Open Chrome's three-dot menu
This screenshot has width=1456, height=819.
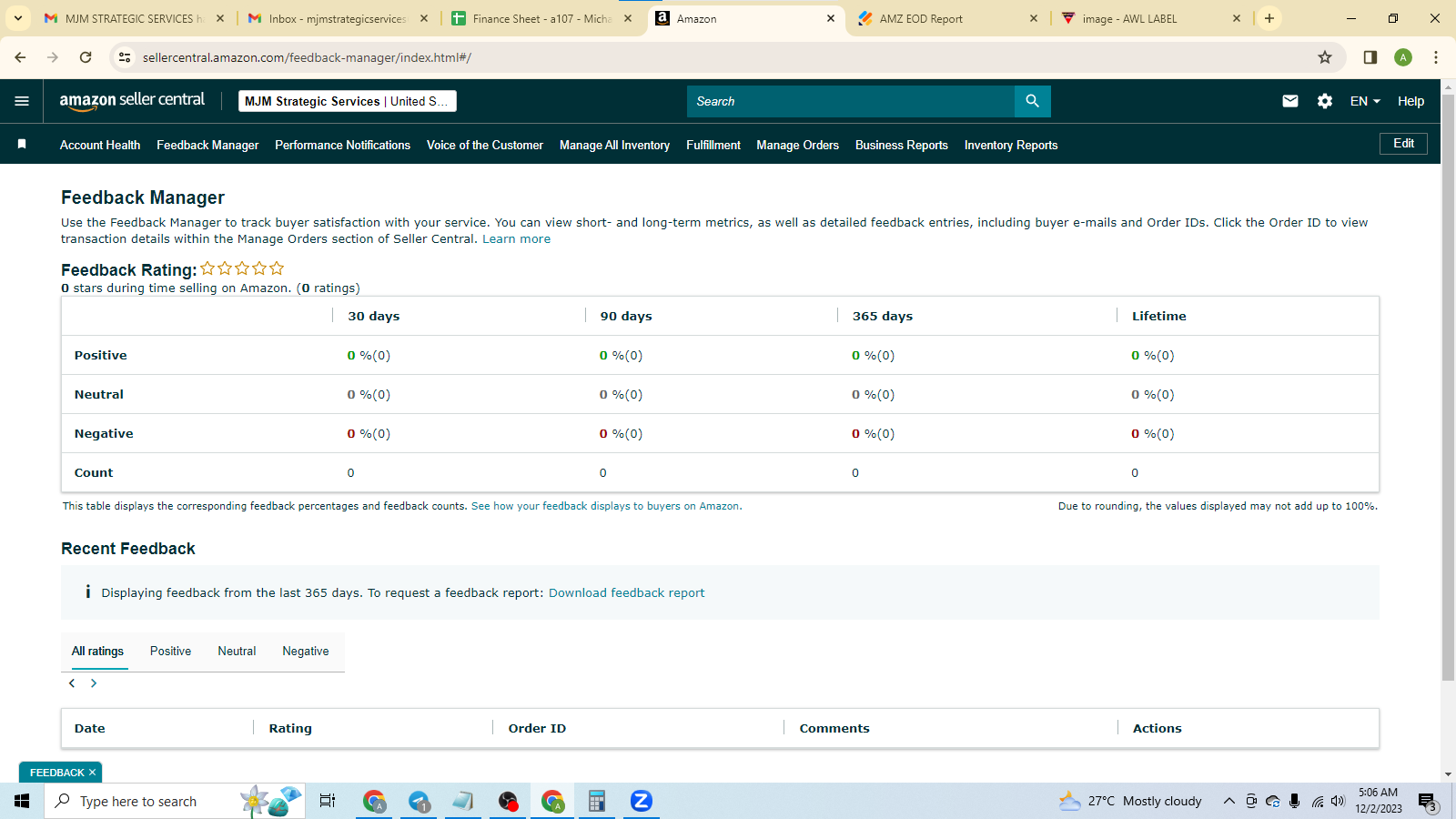click(1436, 57)
